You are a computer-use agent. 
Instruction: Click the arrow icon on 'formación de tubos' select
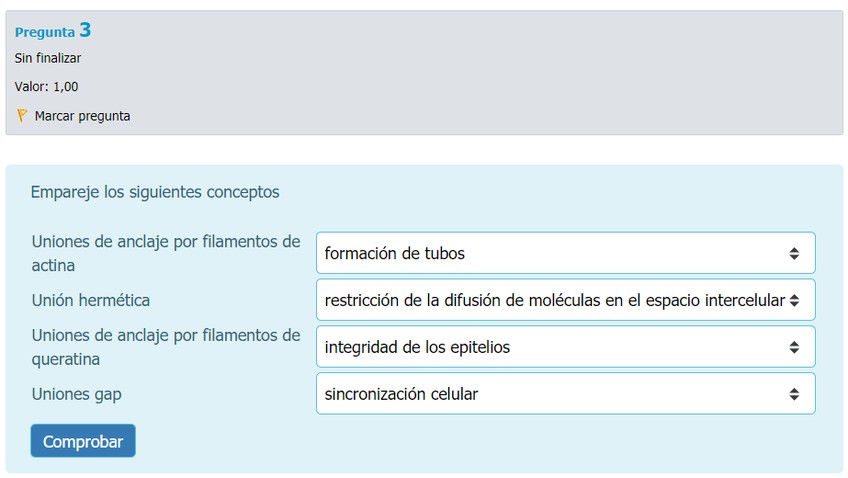pyautogui.click(x=794, y=253)
